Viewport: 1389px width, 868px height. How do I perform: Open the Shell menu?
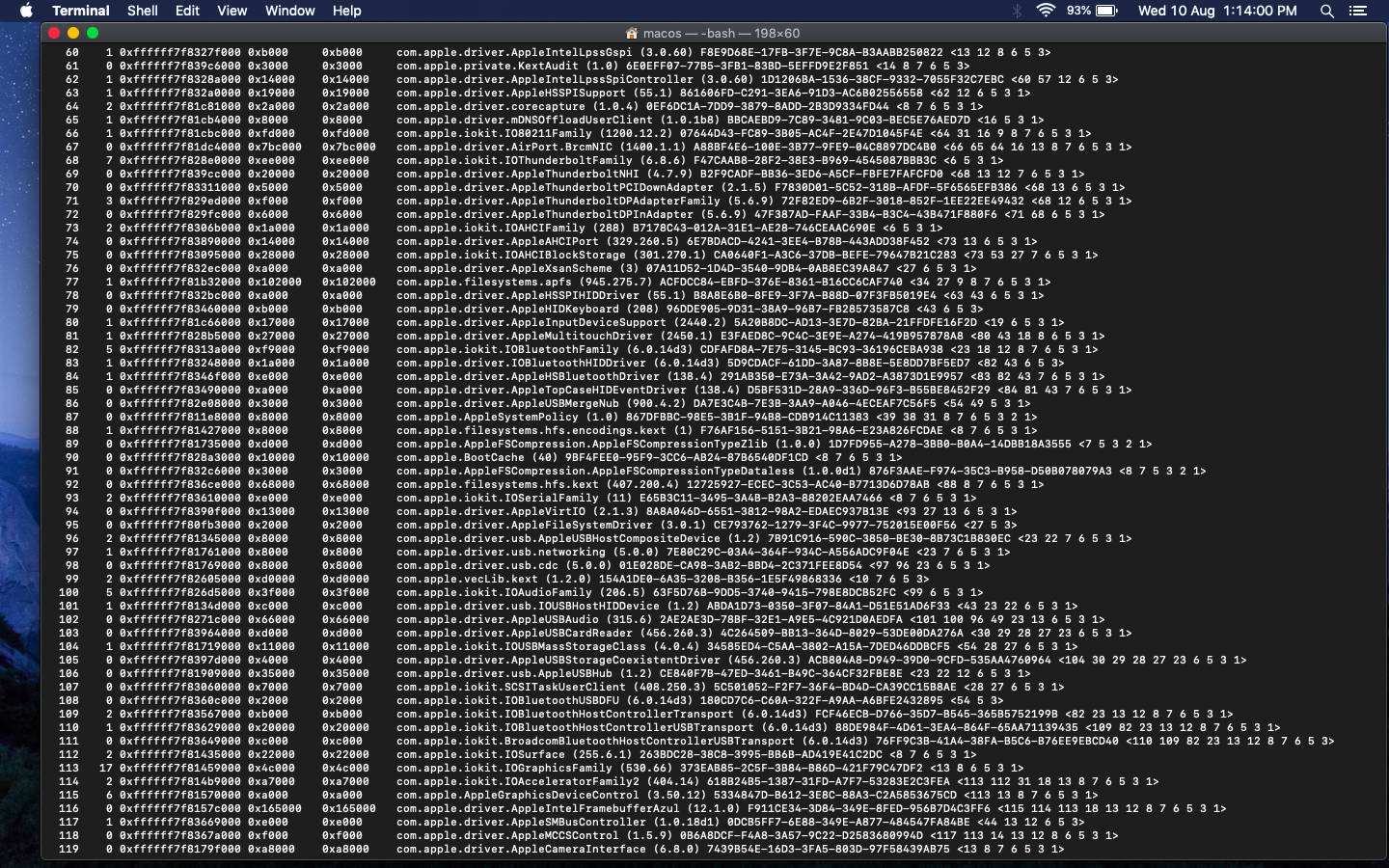(x=143, y=11)
